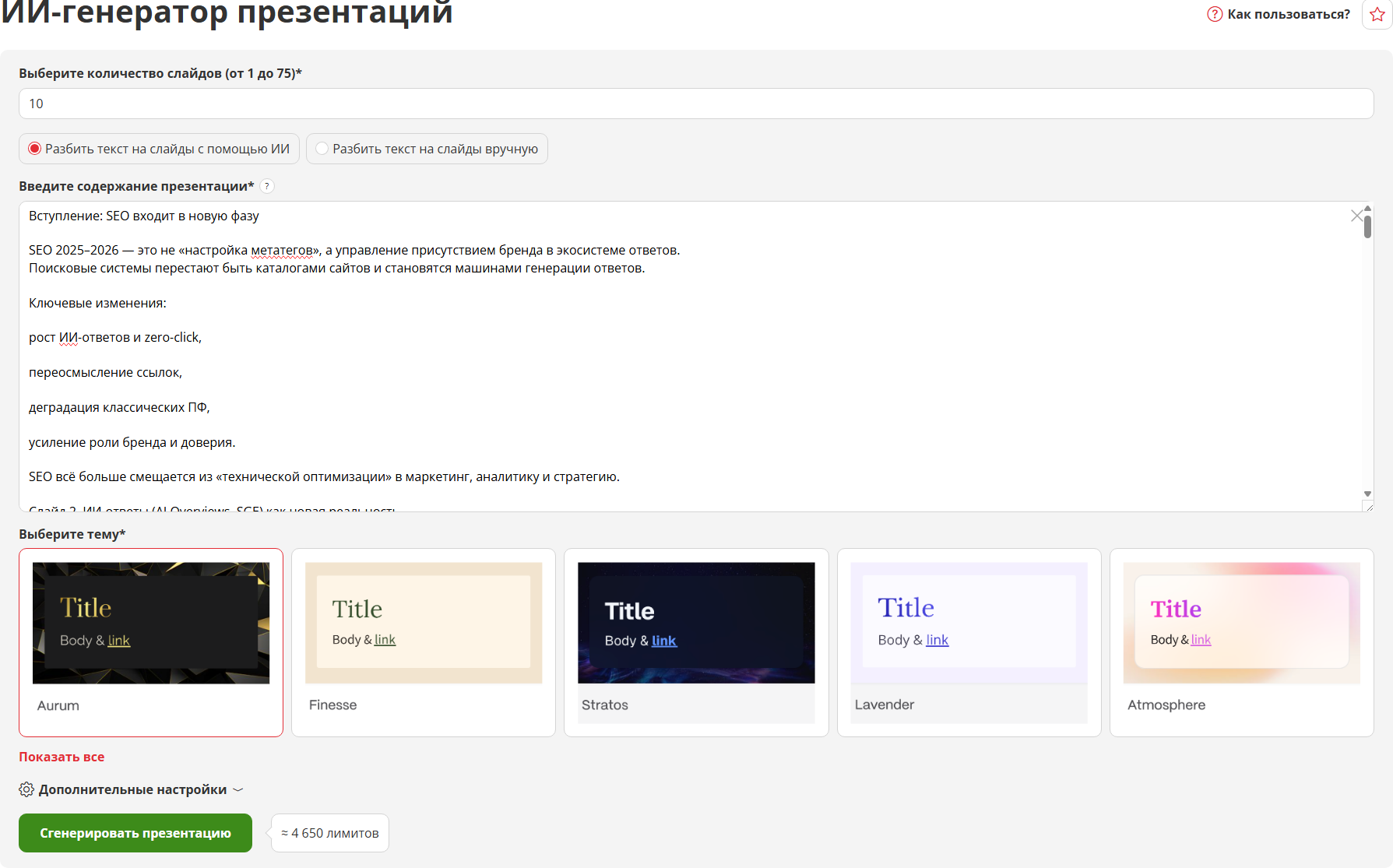The image size is (1393, 868).
Task: Click the slide count input field
Action: [x=696, y=104]
